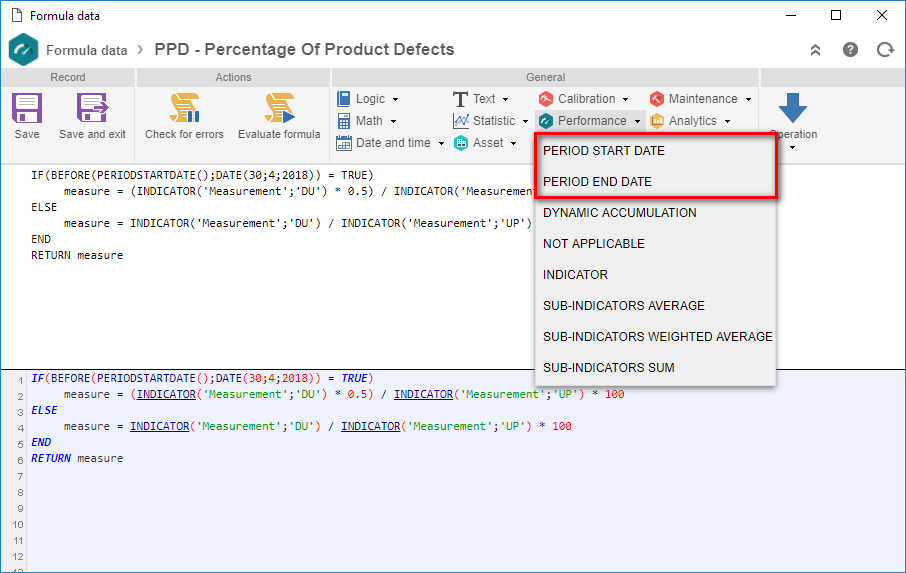
Task: Expand the Maintenance dropdown arrow
Action: (x=748, y=99)
